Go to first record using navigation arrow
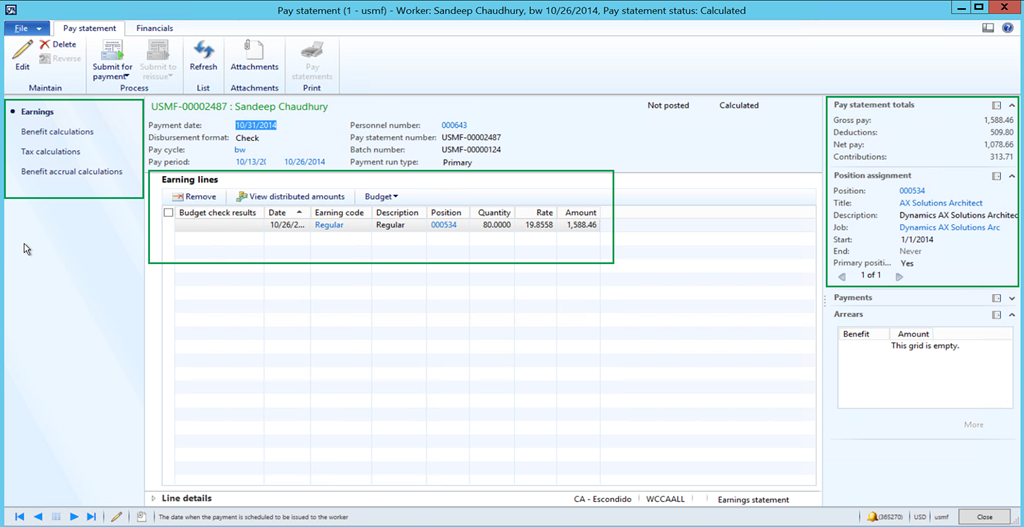The width and height of the screenshot is (1024, 527). (x=21, y=516)
